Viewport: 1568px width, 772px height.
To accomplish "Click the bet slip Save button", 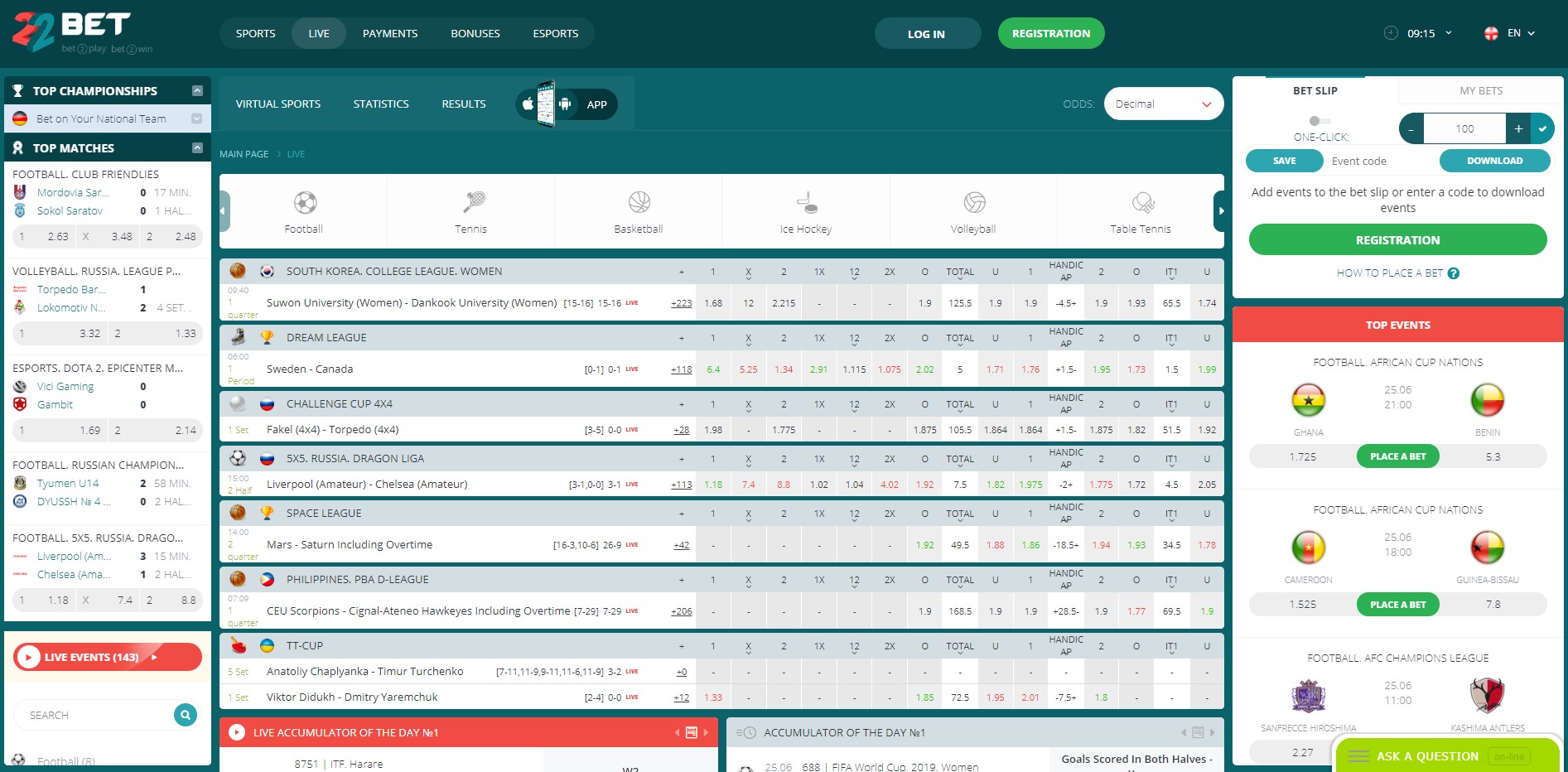I will pyautogui.click(x=1285, y=161).
